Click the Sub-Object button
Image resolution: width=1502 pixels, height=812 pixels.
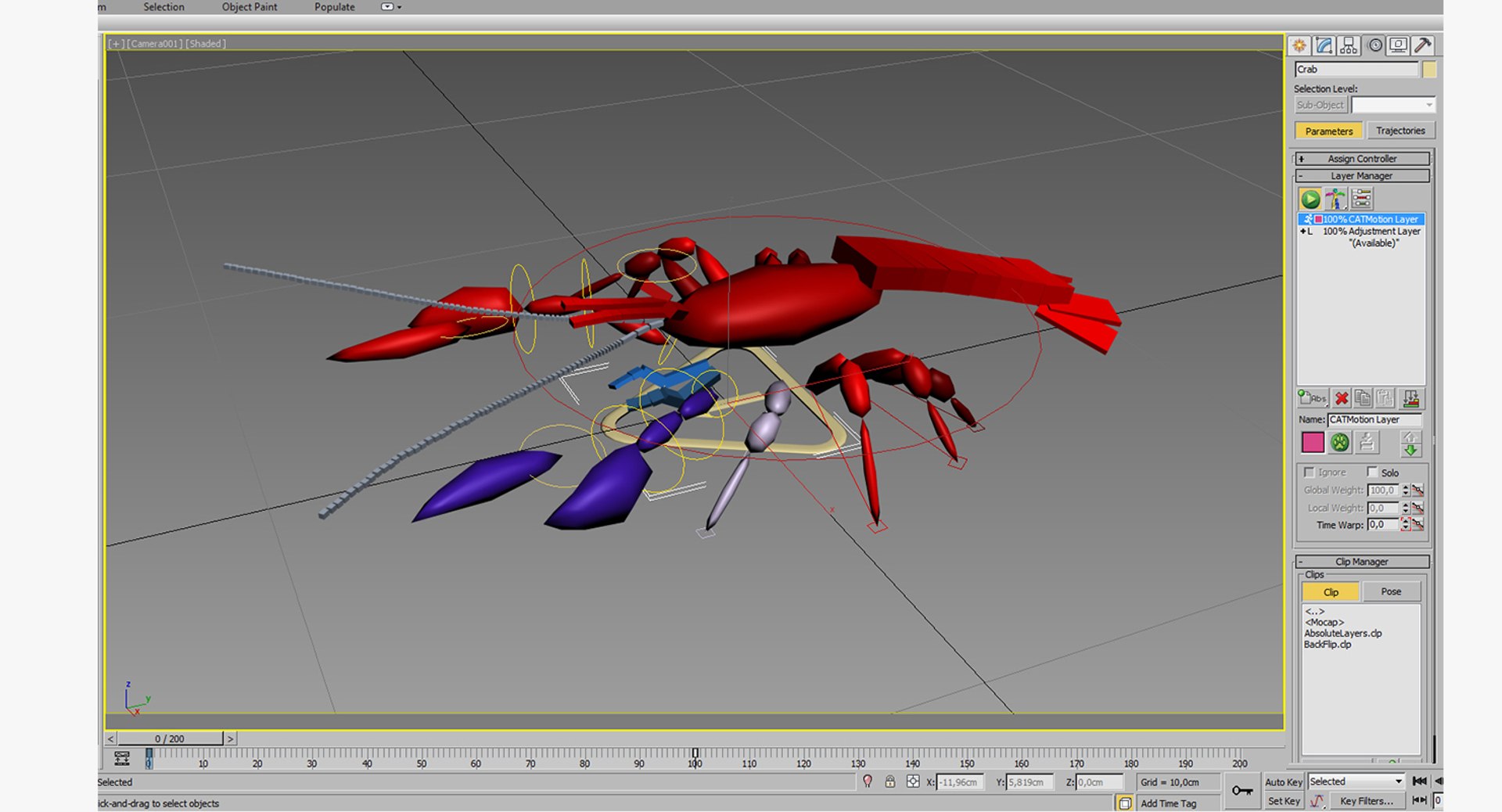[x=1321, y=105]
